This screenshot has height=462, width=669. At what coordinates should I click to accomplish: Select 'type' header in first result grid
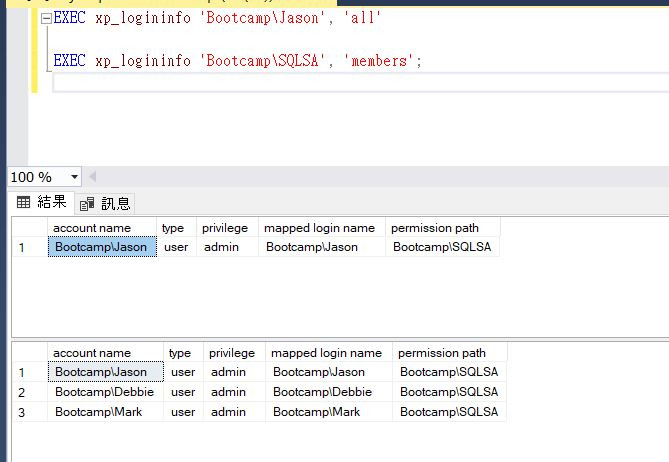(177, 228)
